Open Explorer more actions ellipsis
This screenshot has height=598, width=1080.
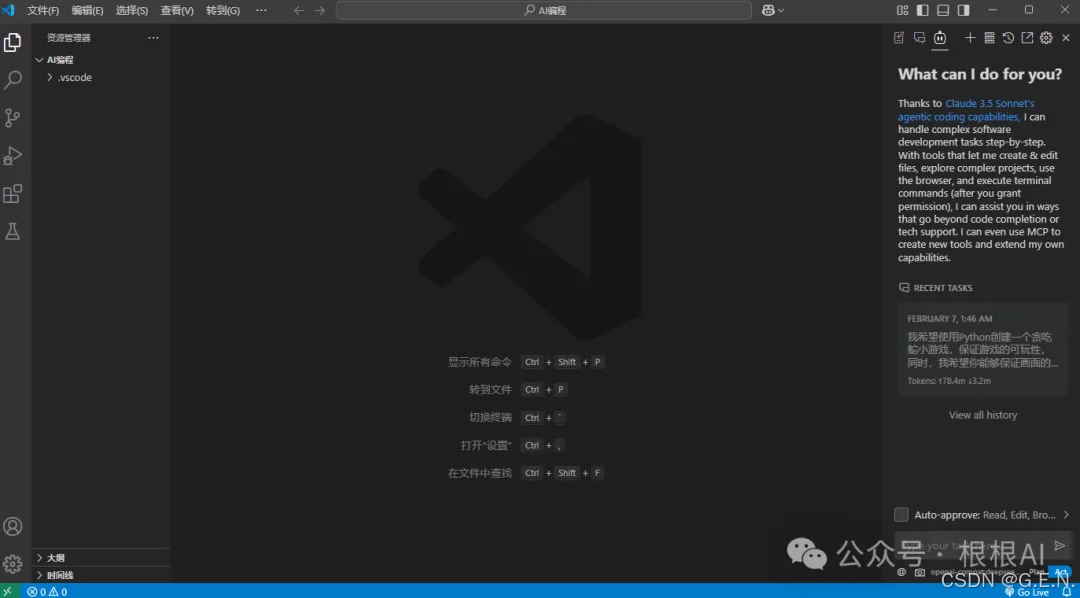pos(154,38)
